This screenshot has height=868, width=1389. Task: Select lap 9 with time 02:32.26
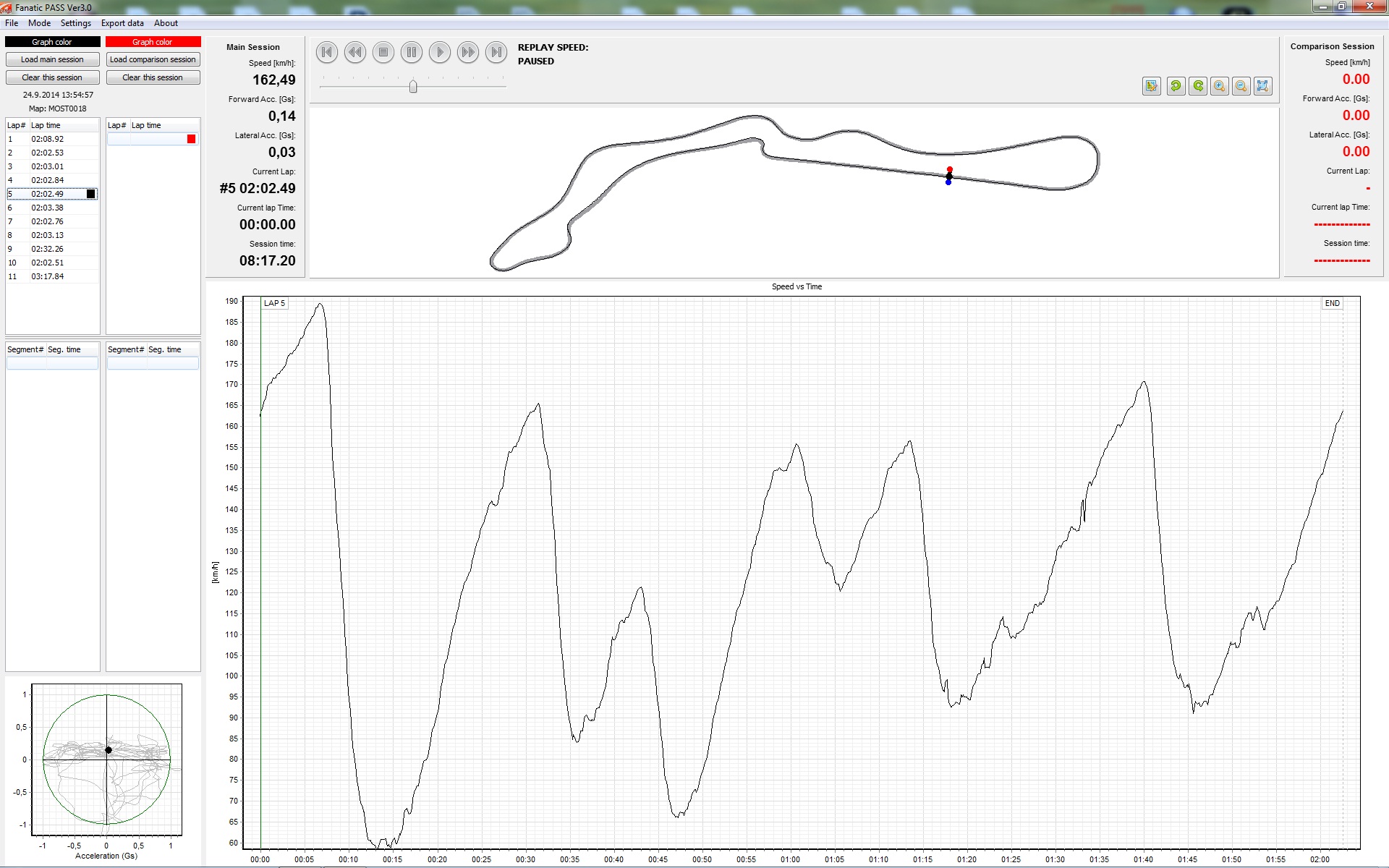coord(47,249)
